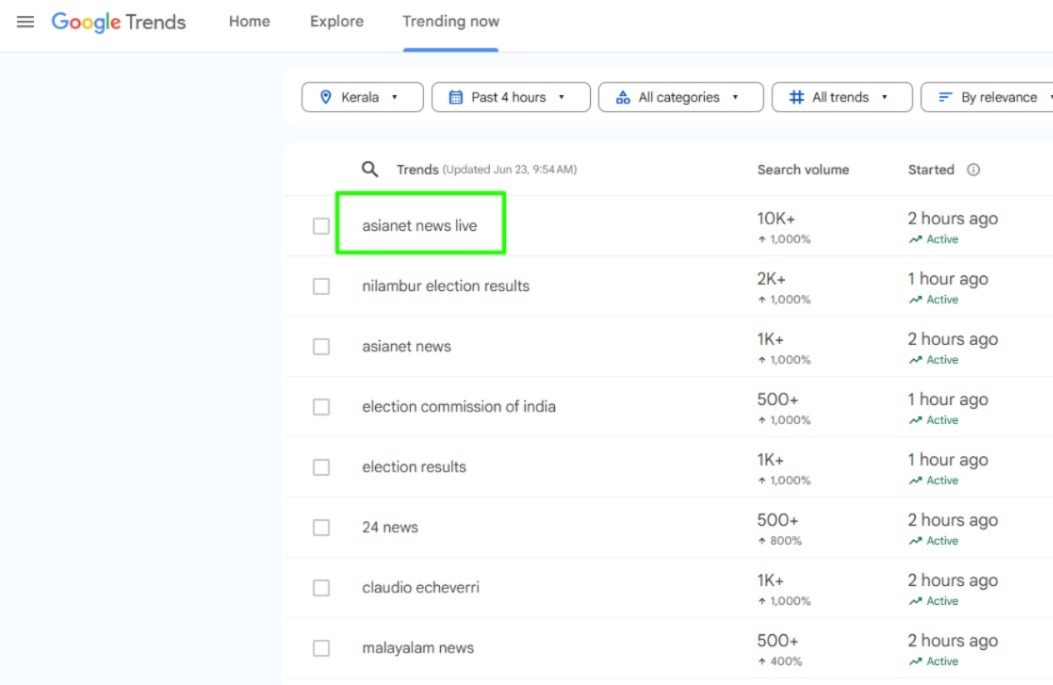Click the location pin icon on Kerala filter
Image resolution: width=1053 pixels, height=685 pixels.
click(325, 97)
